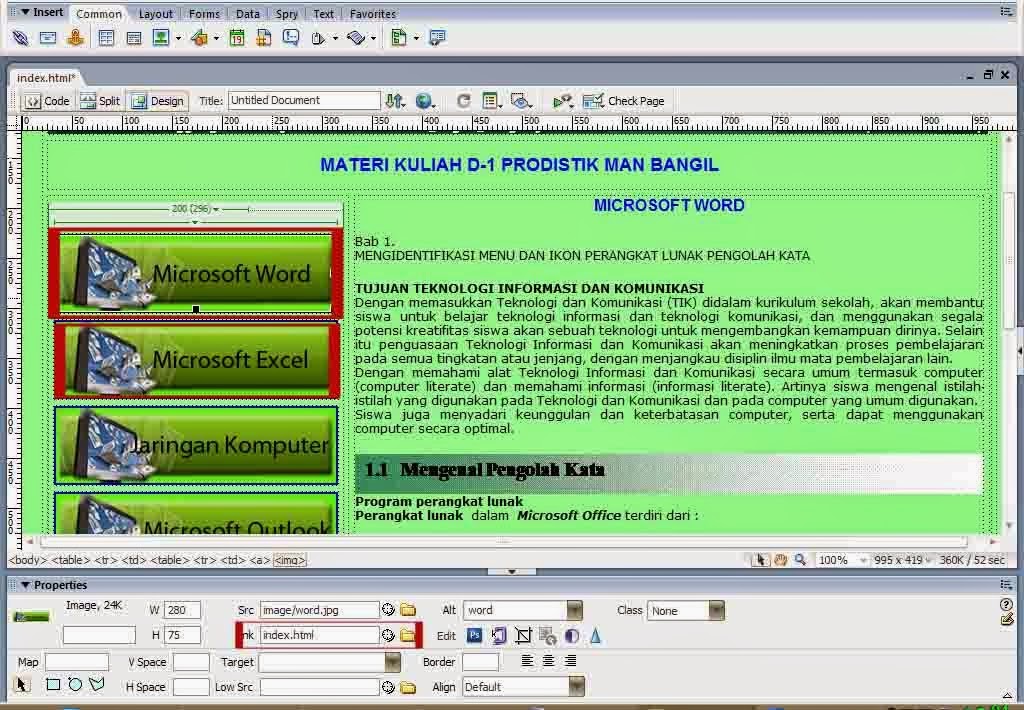Insert the date with the calendar icon
1024x710 pixels.
click(x=237, y=38)
